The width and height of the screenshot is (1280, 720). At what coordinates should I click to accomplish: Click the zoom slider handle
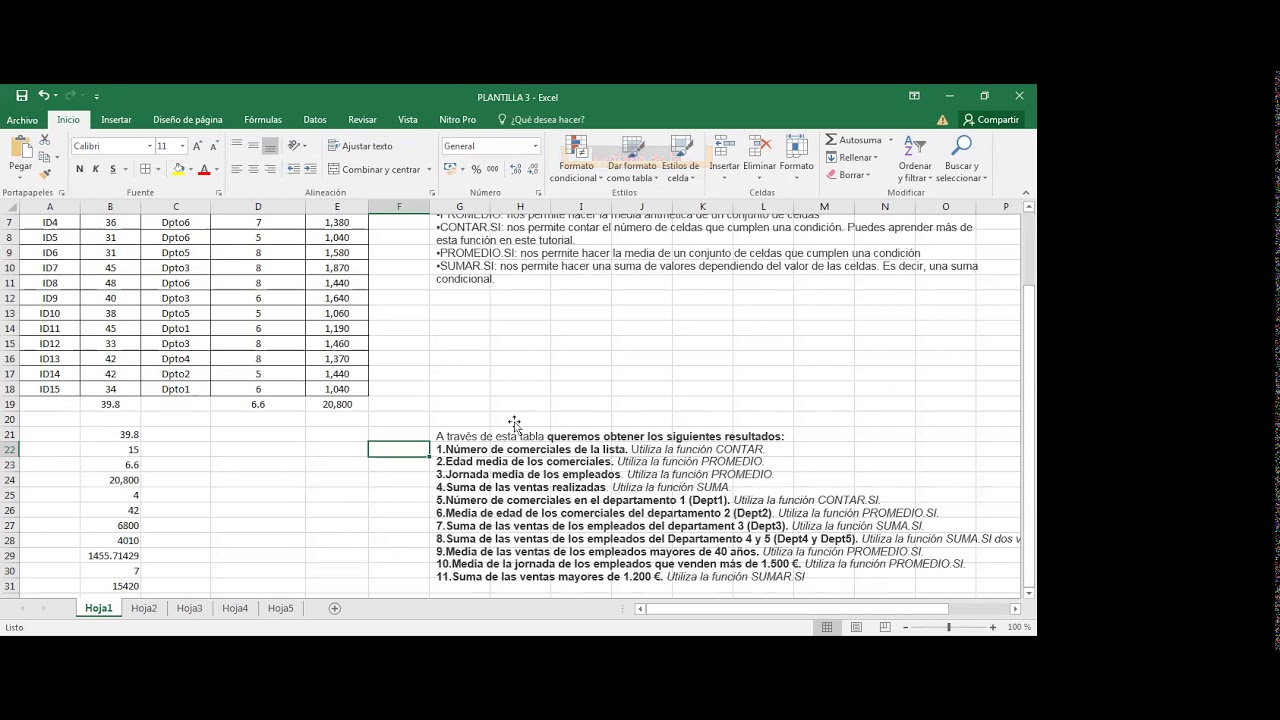pos(948,627)
